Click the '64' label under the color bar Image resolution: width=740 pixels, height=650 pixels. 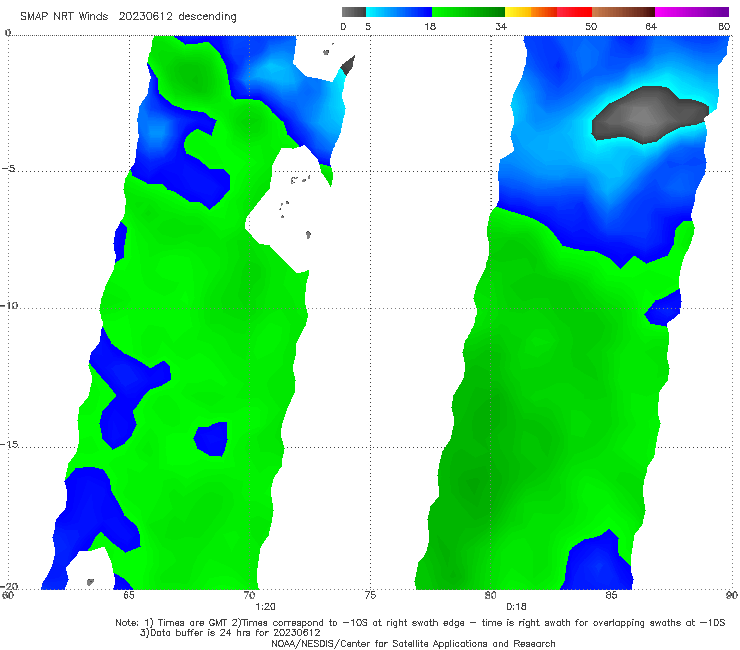click(651, 27)
